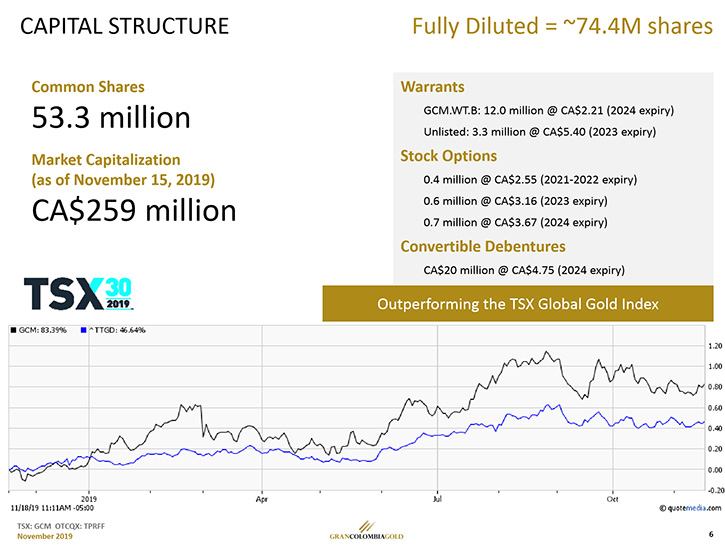
Task: Click the Warrants heading
Action: coord(432,87)
